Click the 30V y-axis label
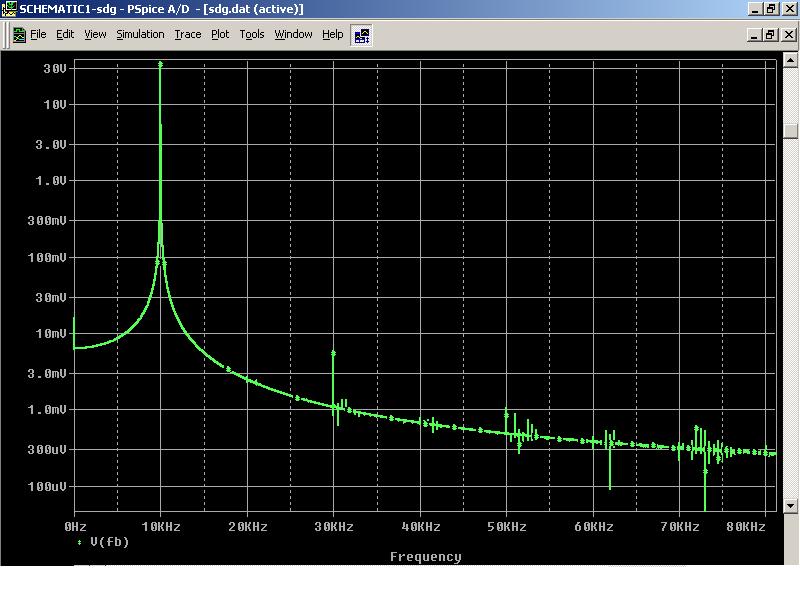 (55, 68)
